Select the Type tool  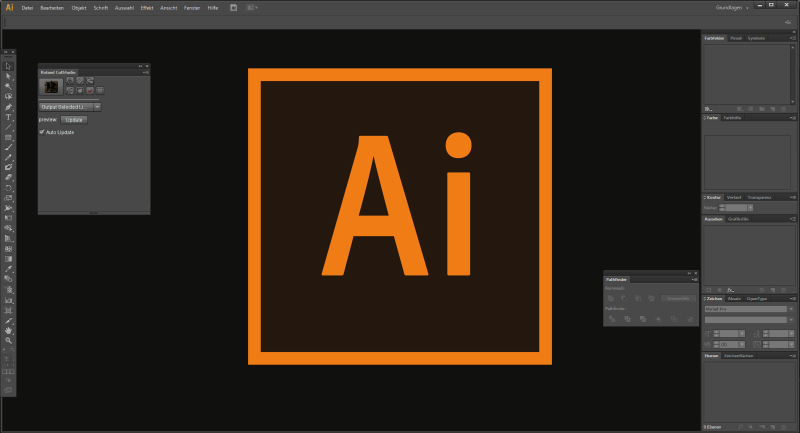8,117
